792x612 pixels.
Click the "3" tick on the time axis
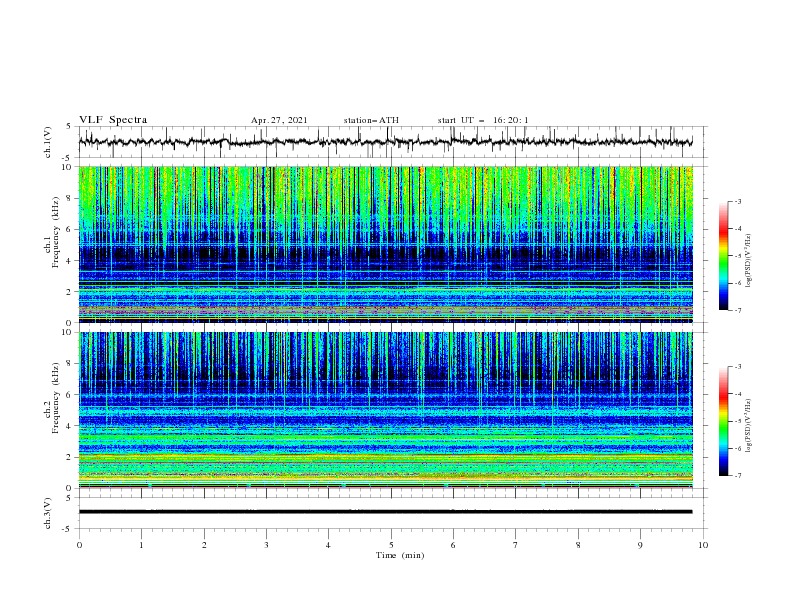267,545
